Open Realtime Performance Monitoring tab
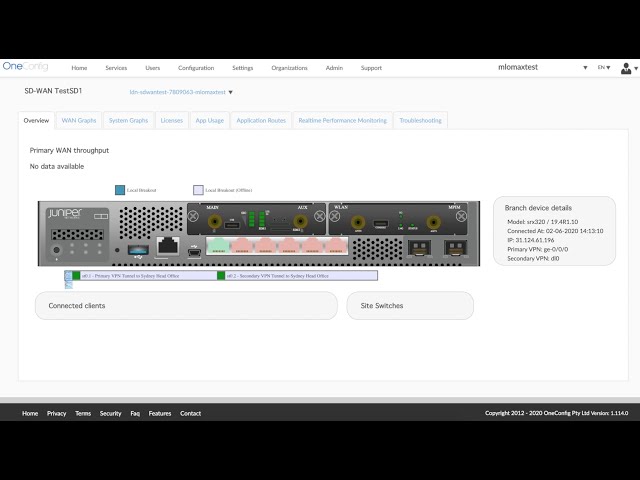 pyautogui.click(x=342, y=120)
